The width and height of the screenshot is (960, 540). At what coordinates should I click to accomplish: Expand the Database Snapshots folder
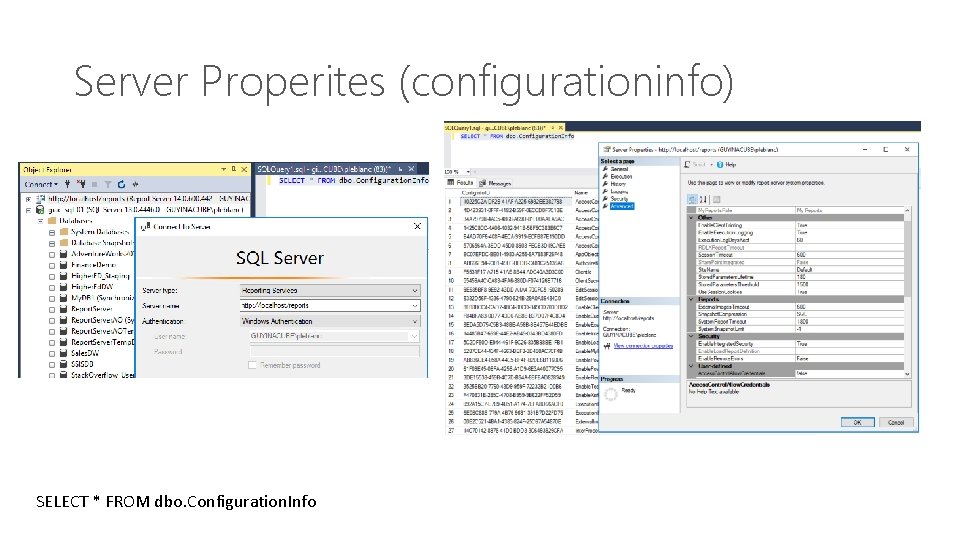52,243
